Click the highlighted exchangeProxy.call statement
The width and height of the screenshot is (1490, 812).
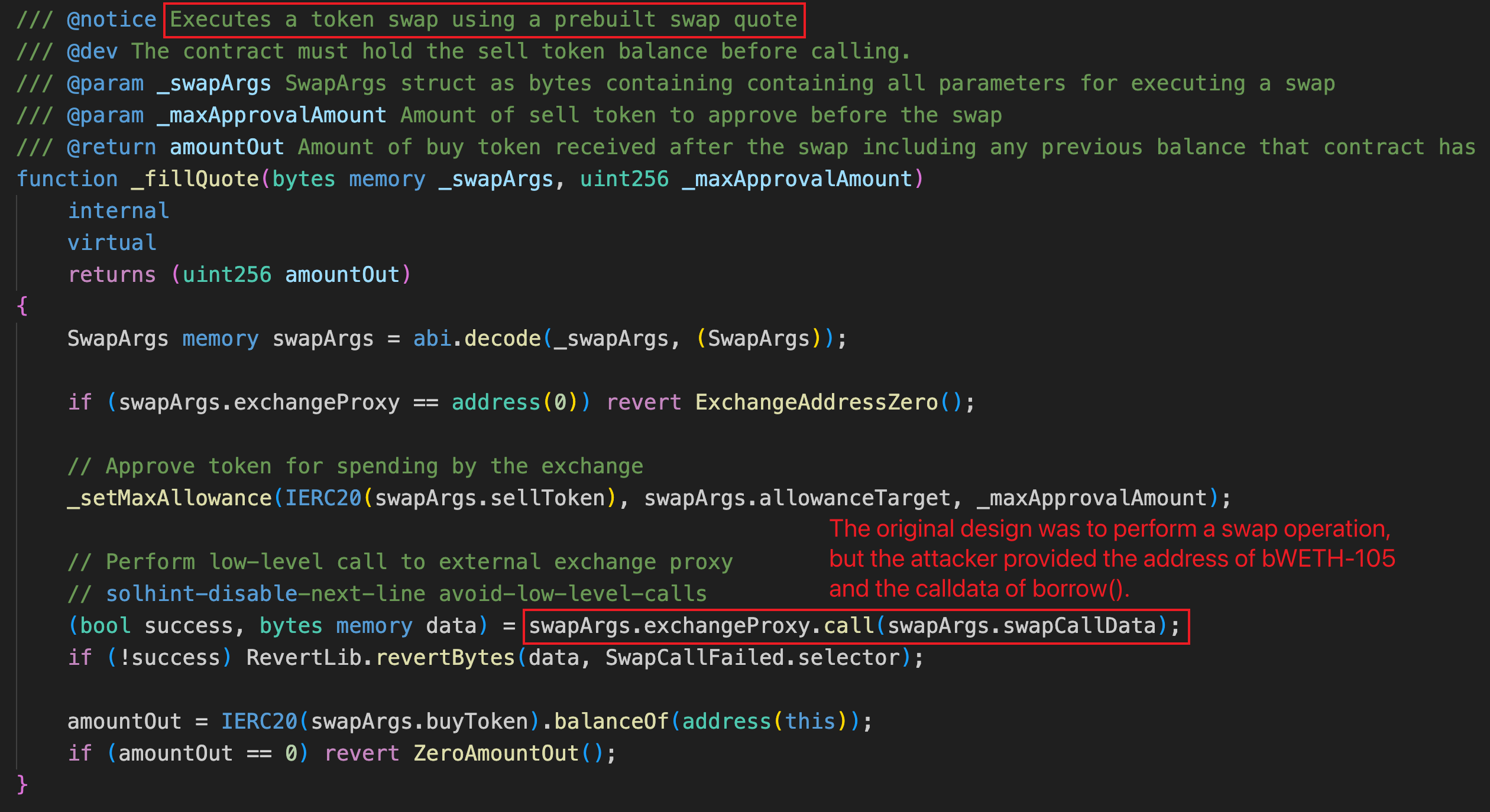pos(854,626)
